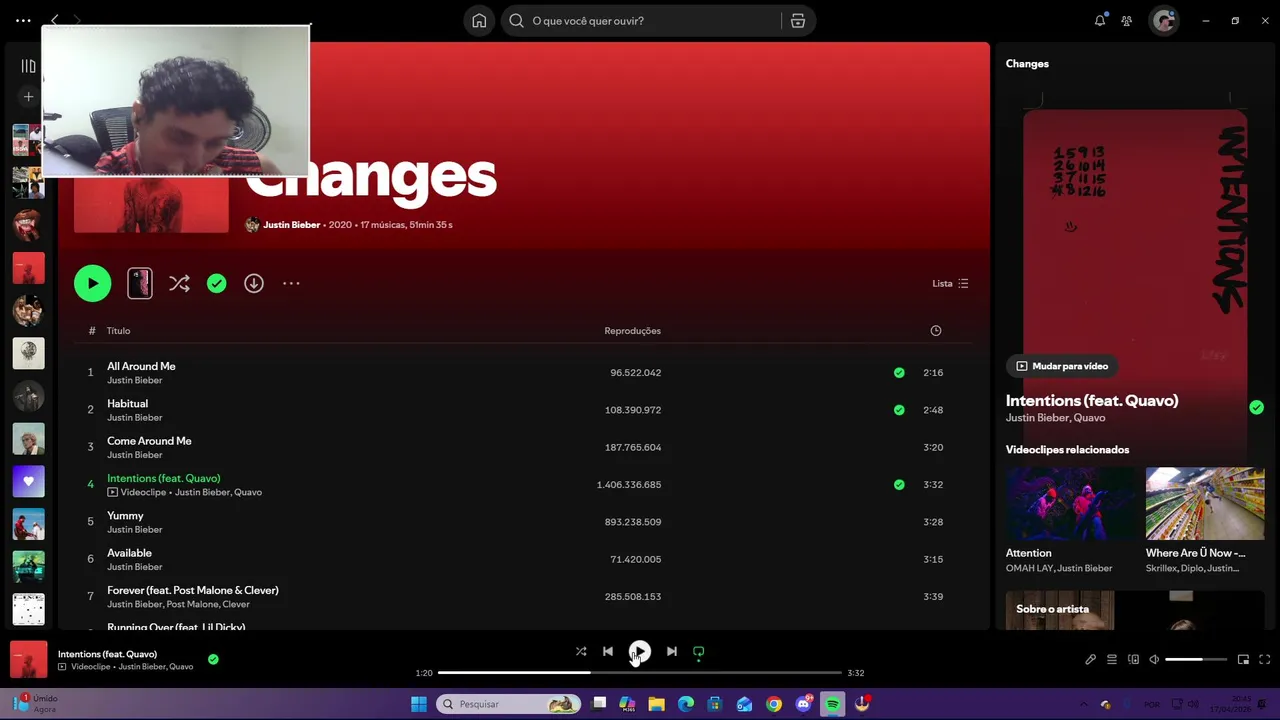This screenshot has height=720, width=1280.
Task: Go back with the left arrow
Action: (55, 20)
